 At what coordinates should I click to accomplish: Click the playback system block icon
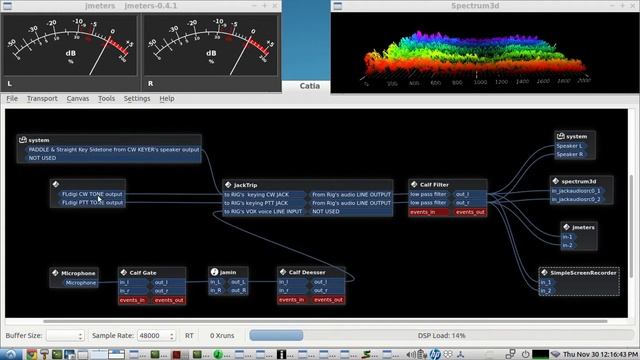click(561, 136)
